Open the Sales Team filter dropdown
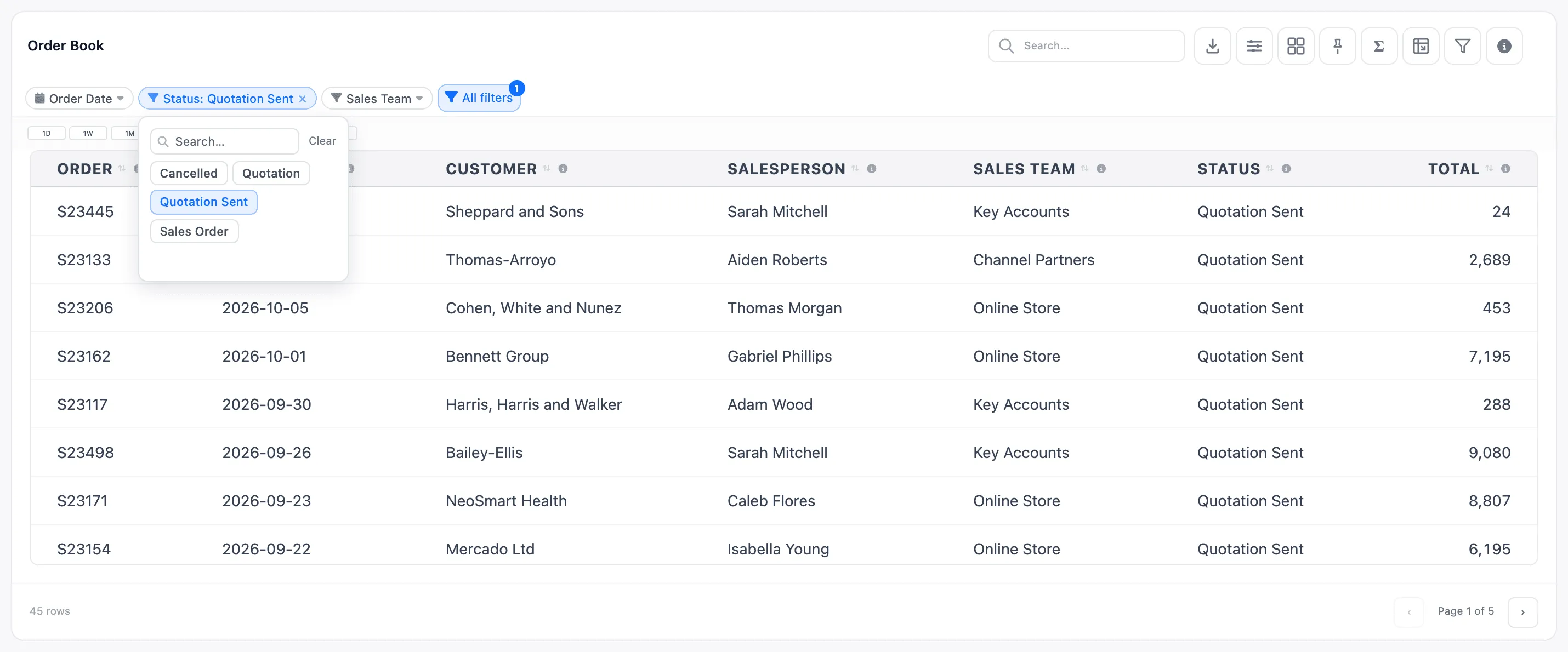 [x=377, y=99]
